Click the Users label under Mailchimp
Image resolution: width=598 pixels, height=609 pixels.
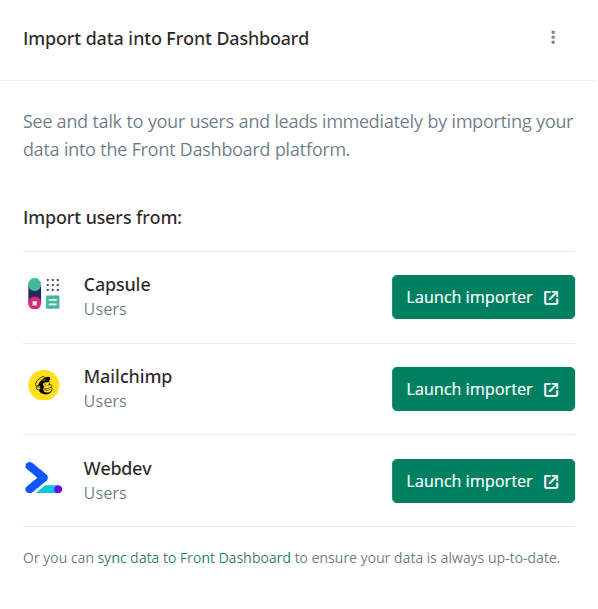(x=105, y=401)
